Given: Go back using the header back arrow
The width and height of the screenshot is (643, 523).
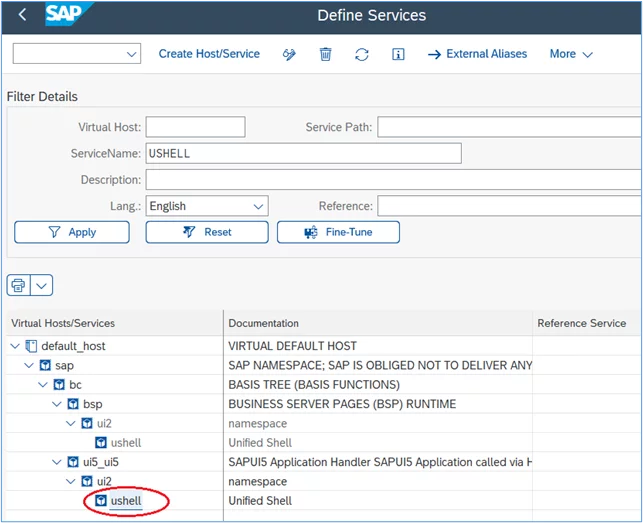Looking at the screenshot, I should (x=23, y=15).
